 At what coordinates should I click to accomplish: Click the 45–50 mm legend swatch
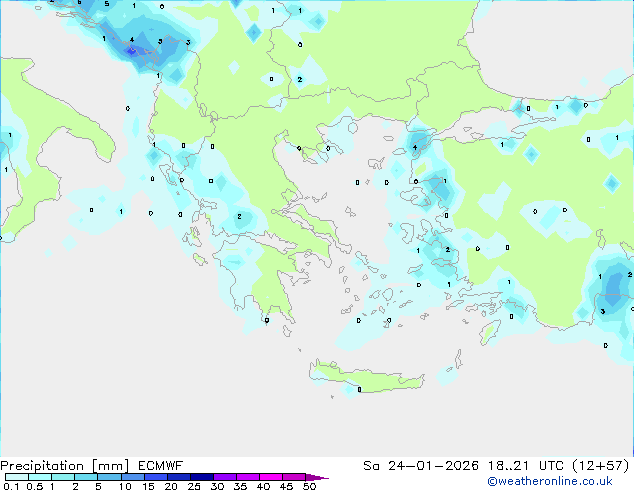click(294, 477)
